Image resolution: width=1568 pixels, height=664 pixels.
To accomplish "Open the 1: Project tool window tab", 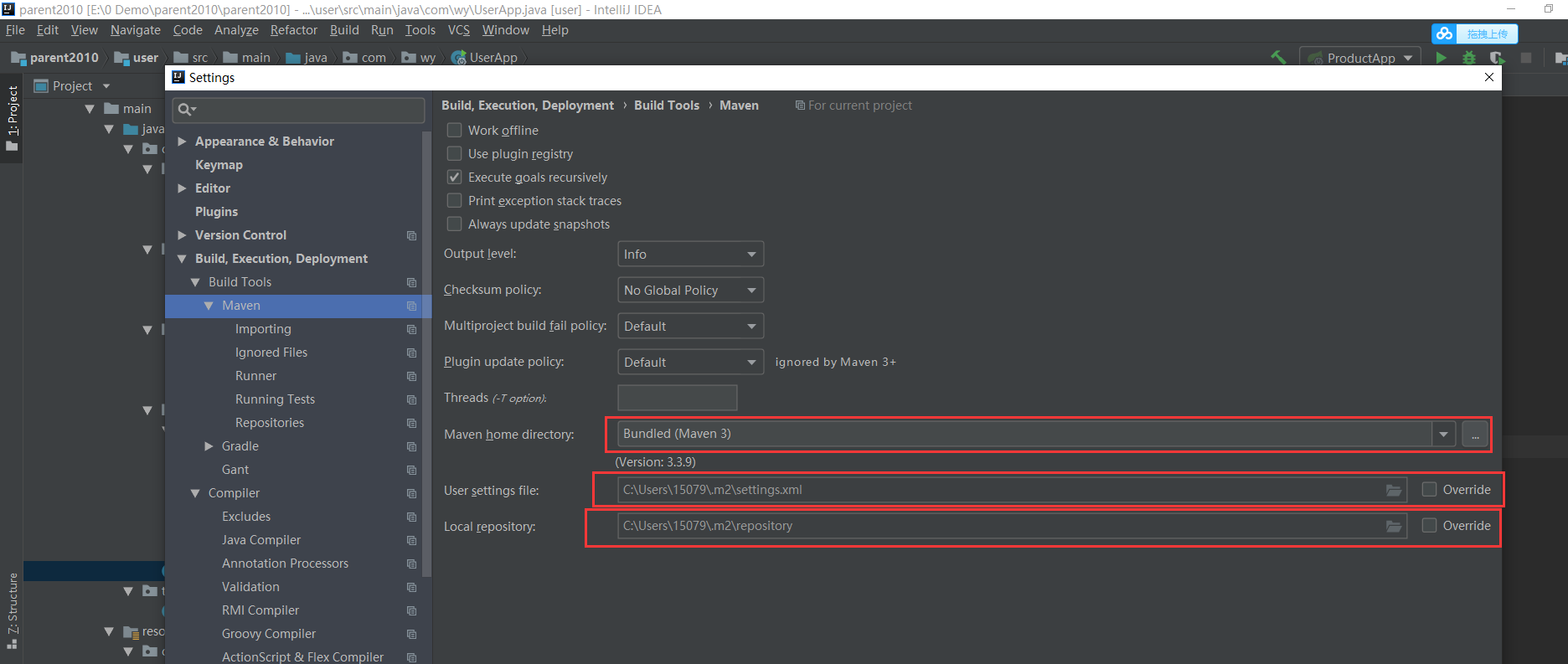I will tap(12, 118).
